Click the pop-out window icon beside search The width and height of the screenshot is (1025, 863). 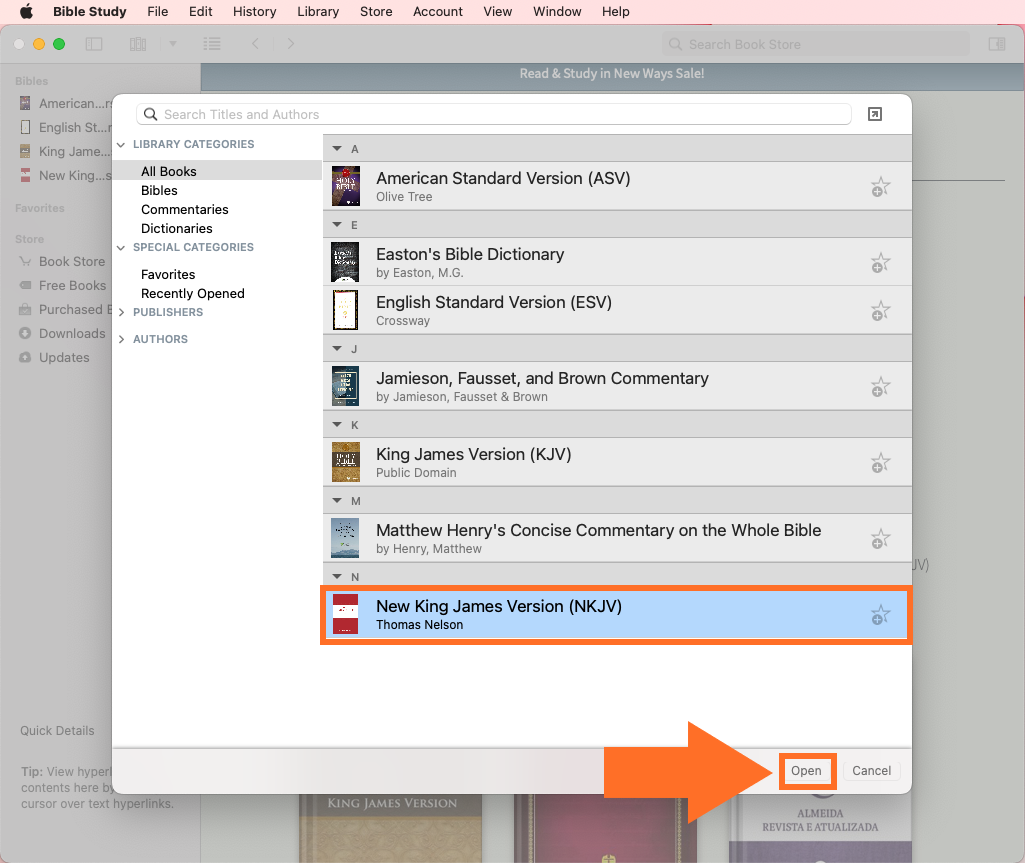pyautogui.click(x=874, y=114)
